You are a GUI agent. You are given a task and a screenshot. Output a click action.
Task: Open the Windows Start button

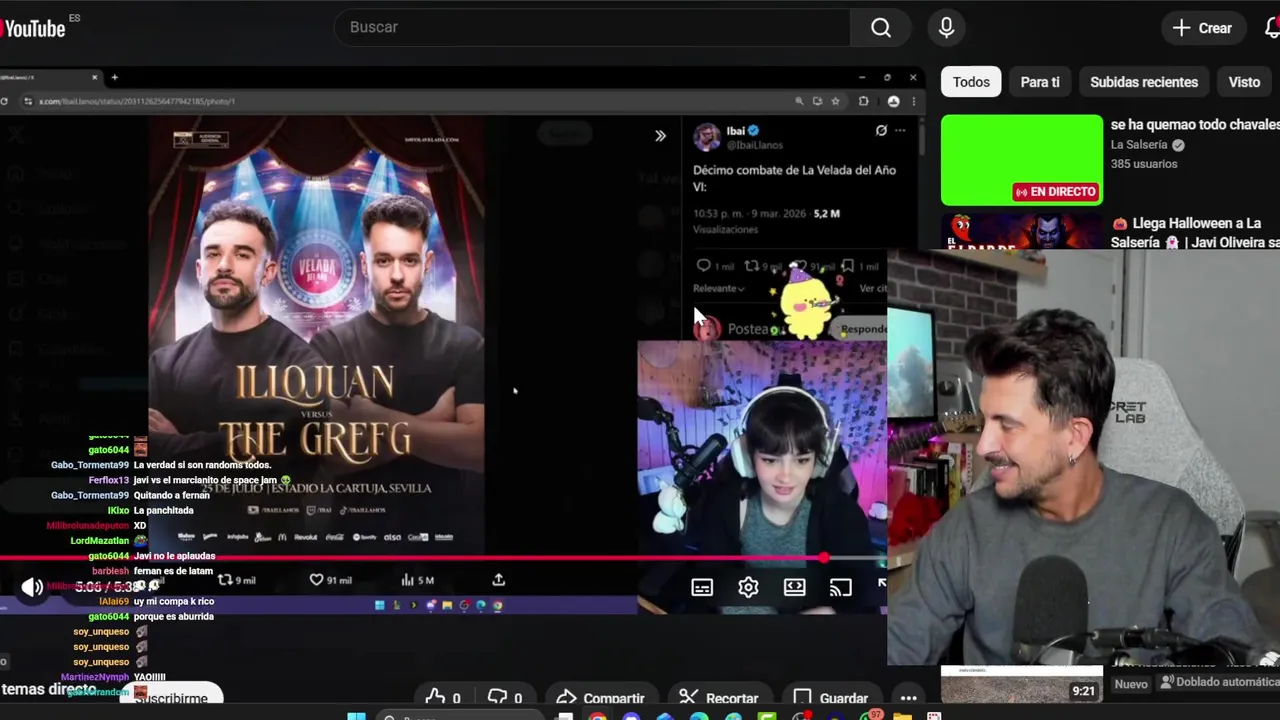[356, 716]
